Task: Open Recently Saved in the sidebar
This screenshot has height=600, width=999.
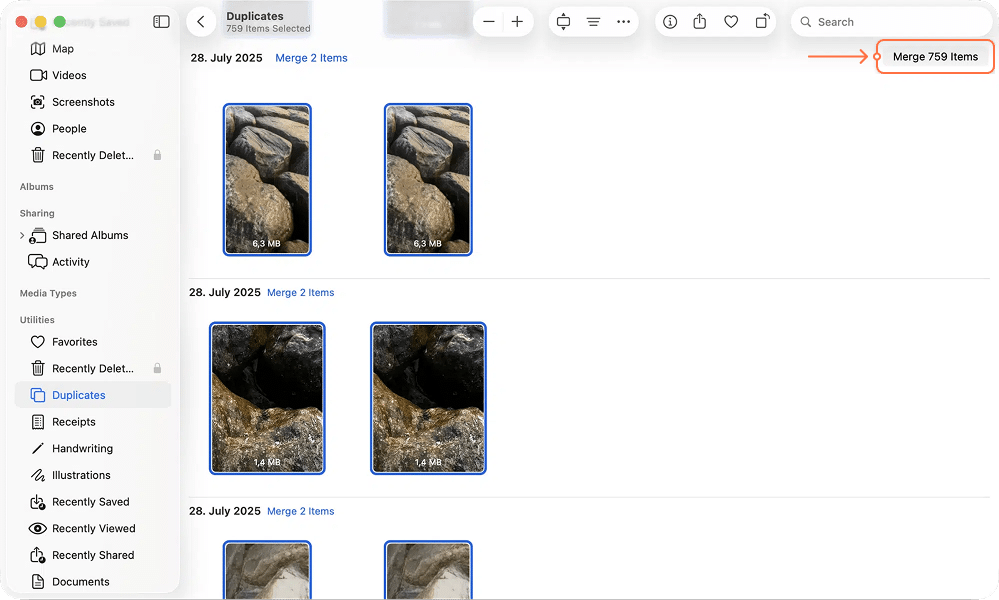Action: point(92,502)
